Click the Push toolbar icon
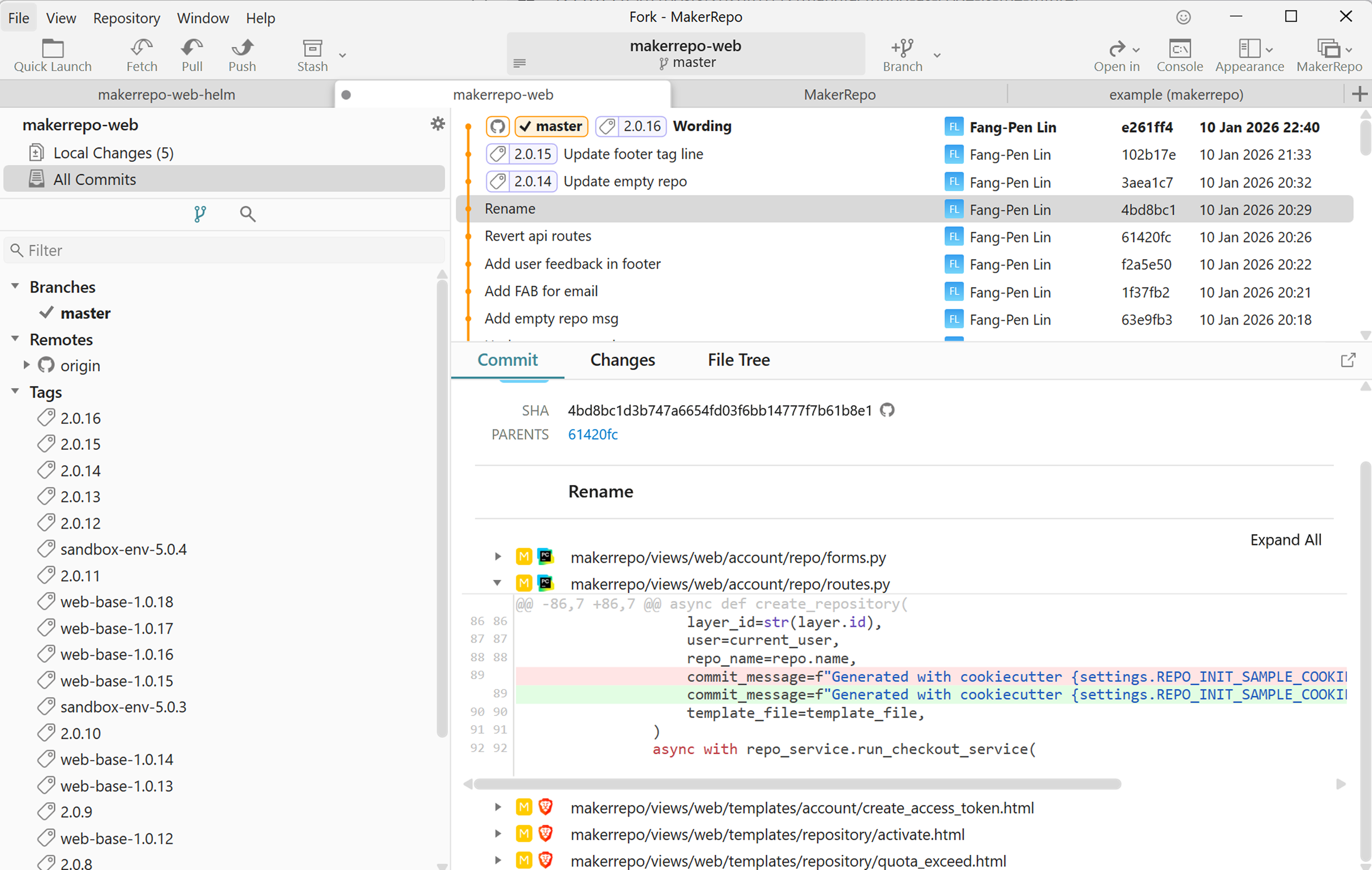 point(242,54)
